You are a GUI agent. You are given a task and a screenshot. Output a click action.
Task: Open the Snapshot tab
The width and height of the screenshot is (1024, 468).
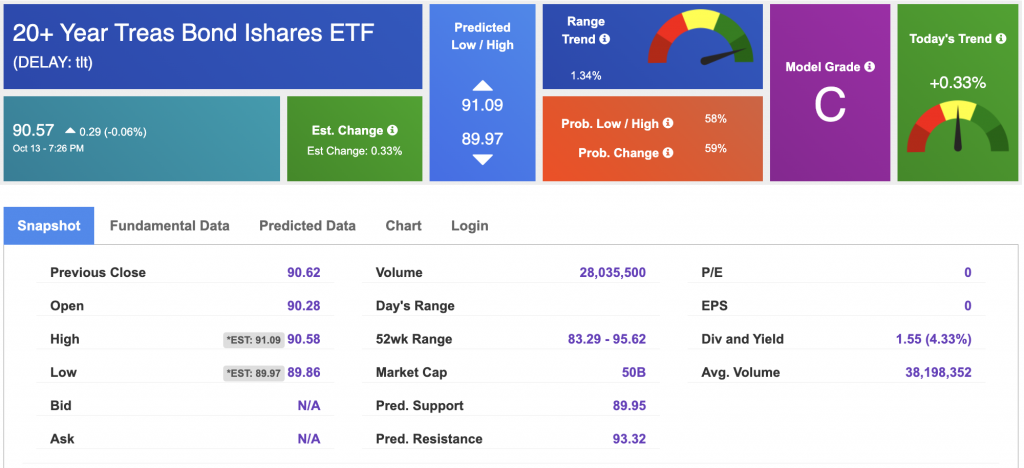(49, 226)
